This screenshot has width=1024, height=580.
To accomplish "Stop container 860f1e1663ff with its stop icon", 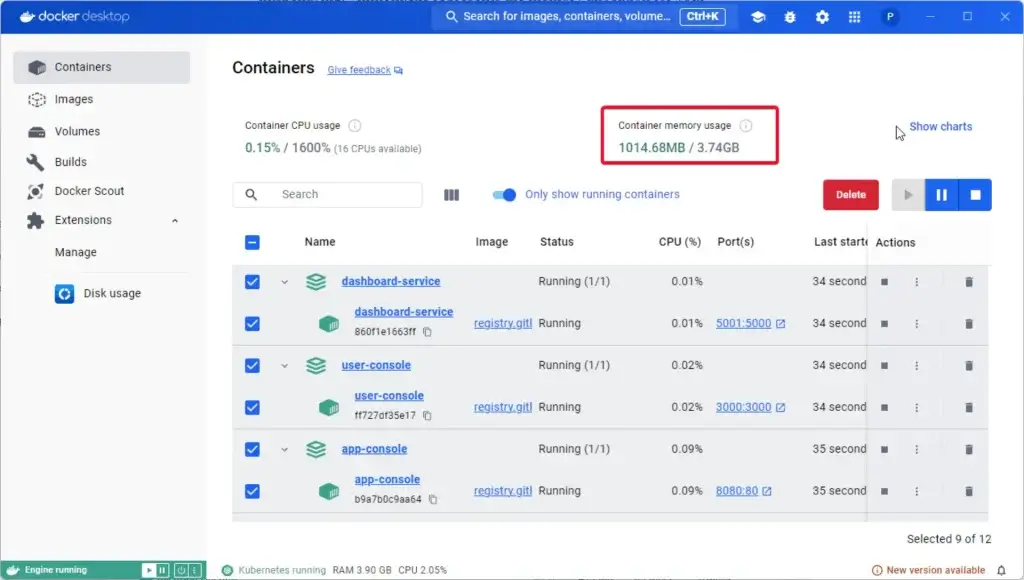I will click(884, 323).
